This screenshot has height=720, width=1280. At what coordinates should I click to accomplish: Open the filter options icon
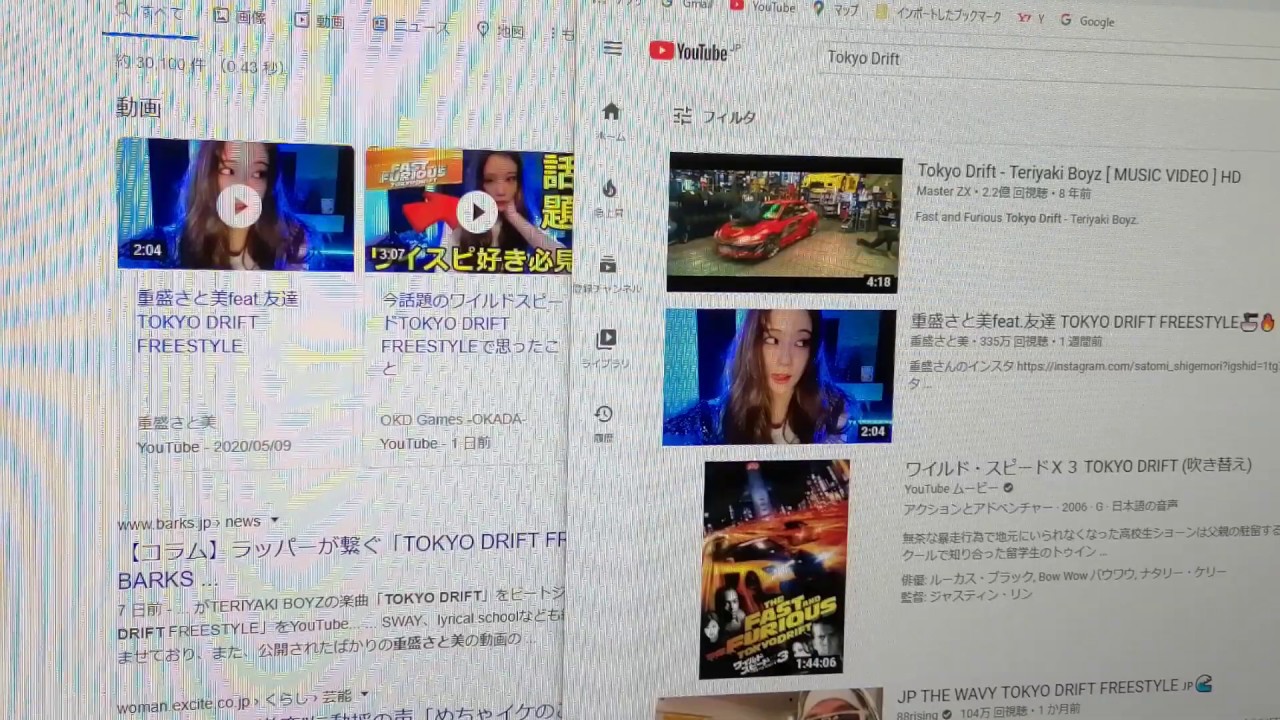[x=683, y=117]
